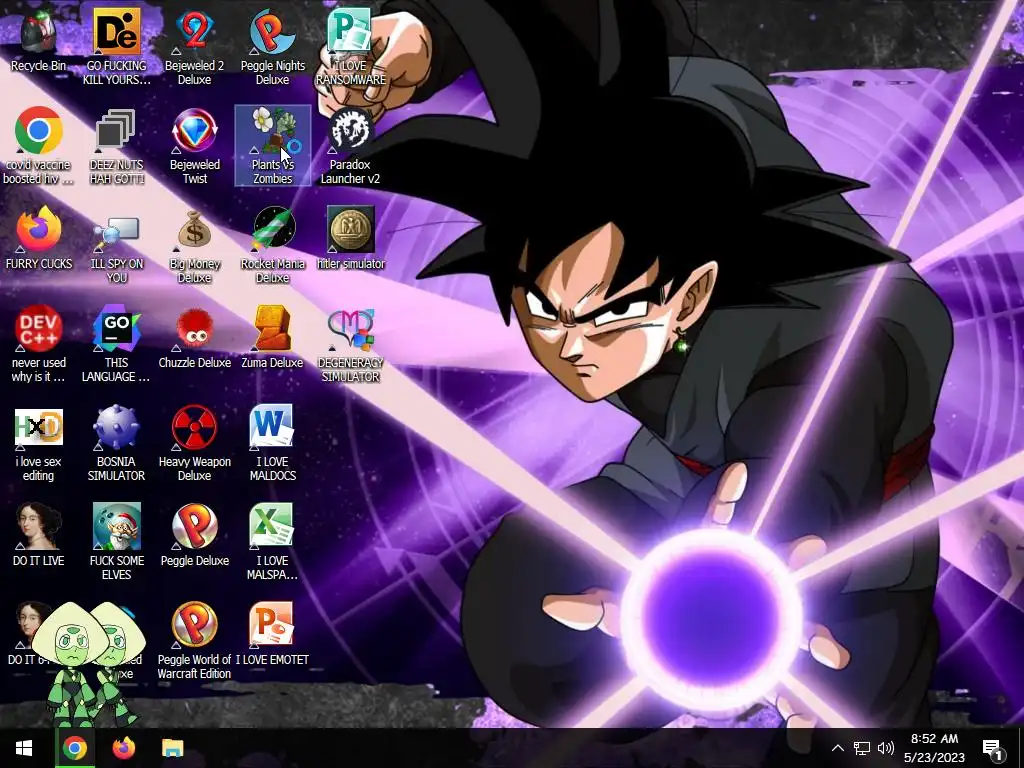
Task: Open the clock showing 8:52 AM
Action: (x=935, y=748)
